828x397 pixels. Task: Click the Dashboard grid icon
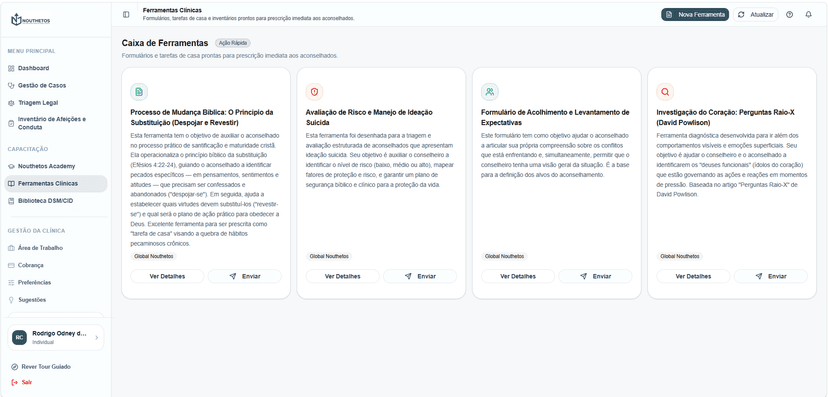[11, 68]
